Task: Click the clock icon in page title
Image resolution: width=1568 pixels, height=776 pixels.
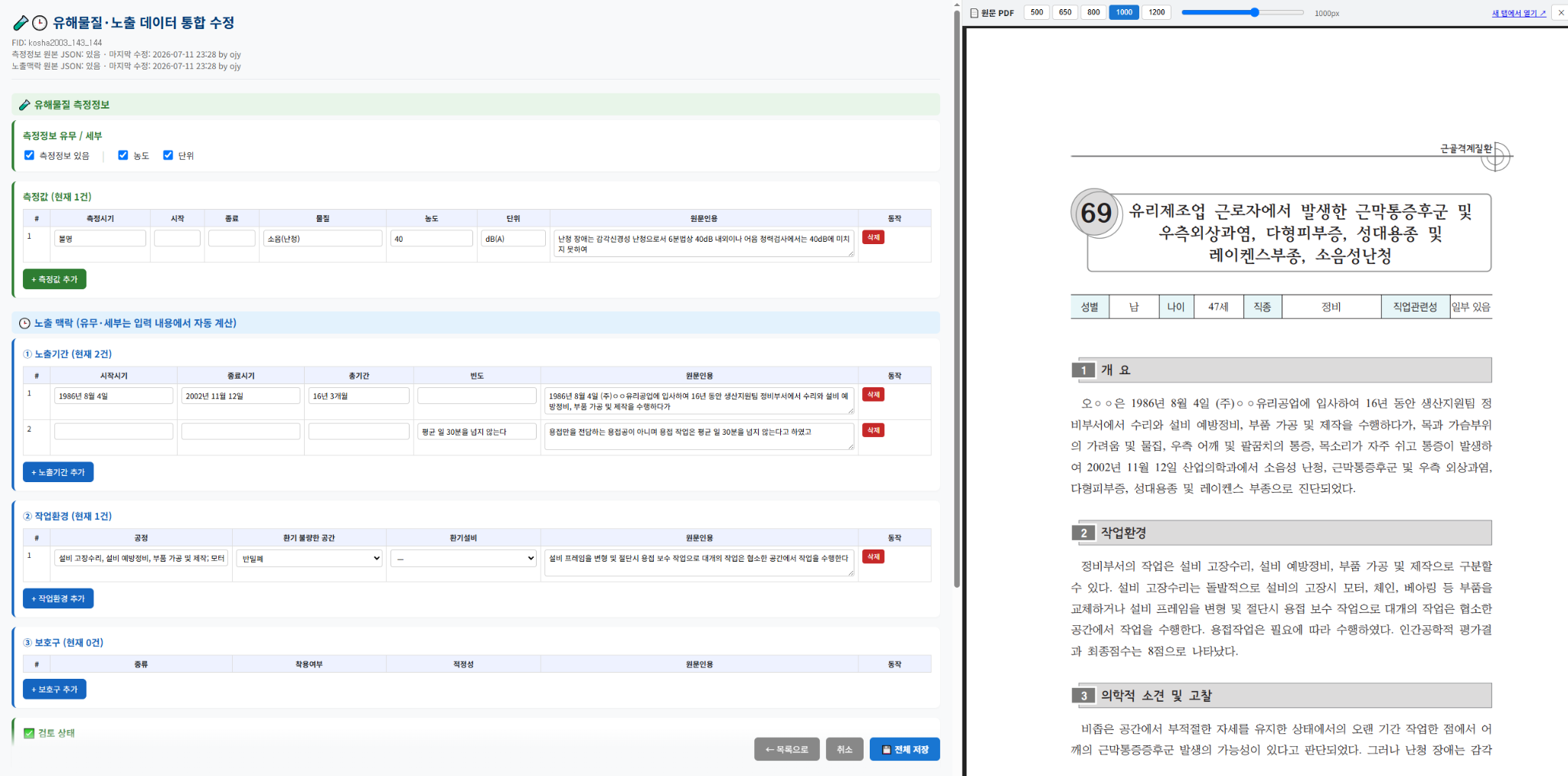Action: (40, 23)
